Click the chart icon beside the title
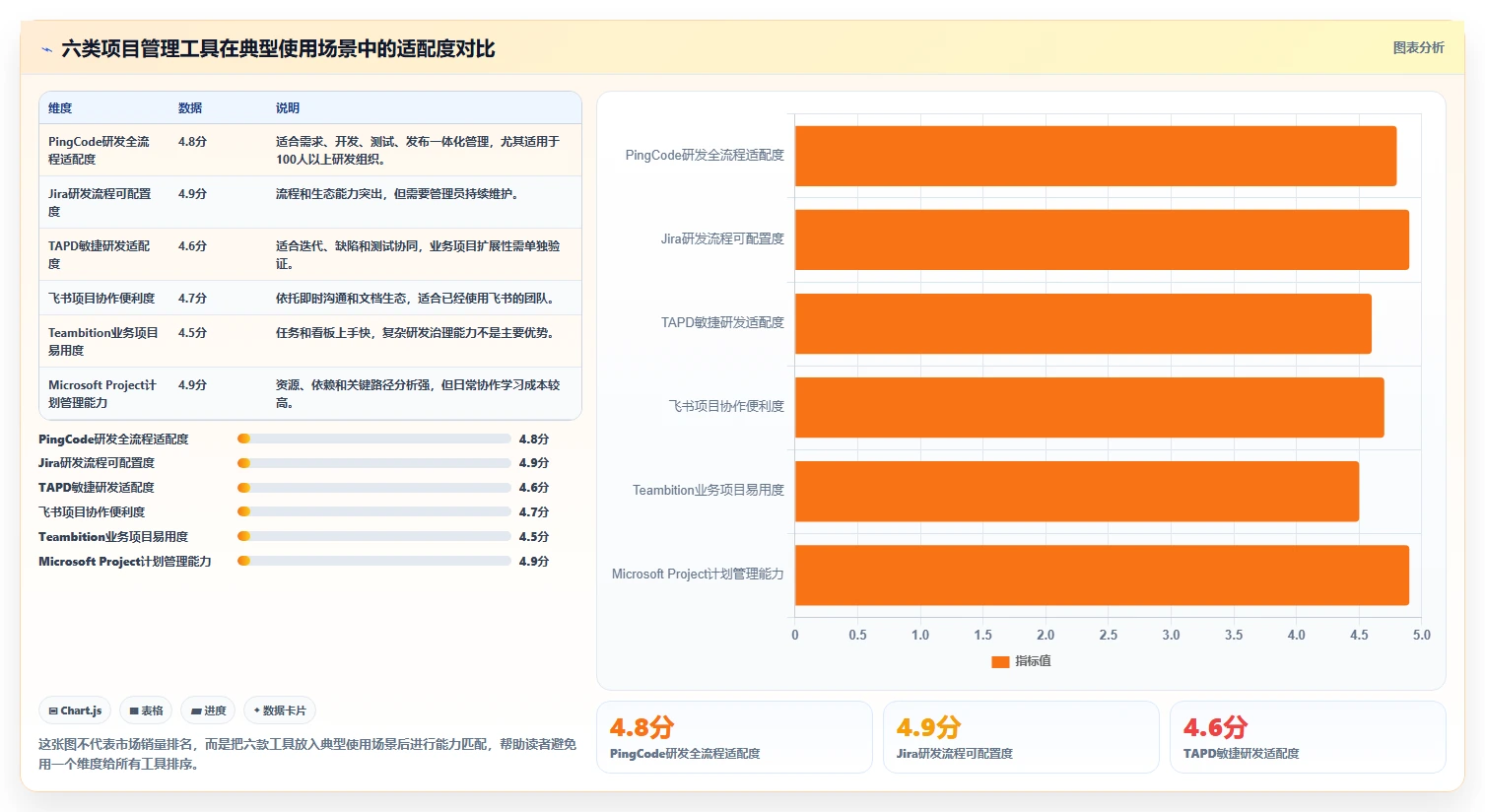The width and height of the screenshot is (1485, 812). [46, 49]
